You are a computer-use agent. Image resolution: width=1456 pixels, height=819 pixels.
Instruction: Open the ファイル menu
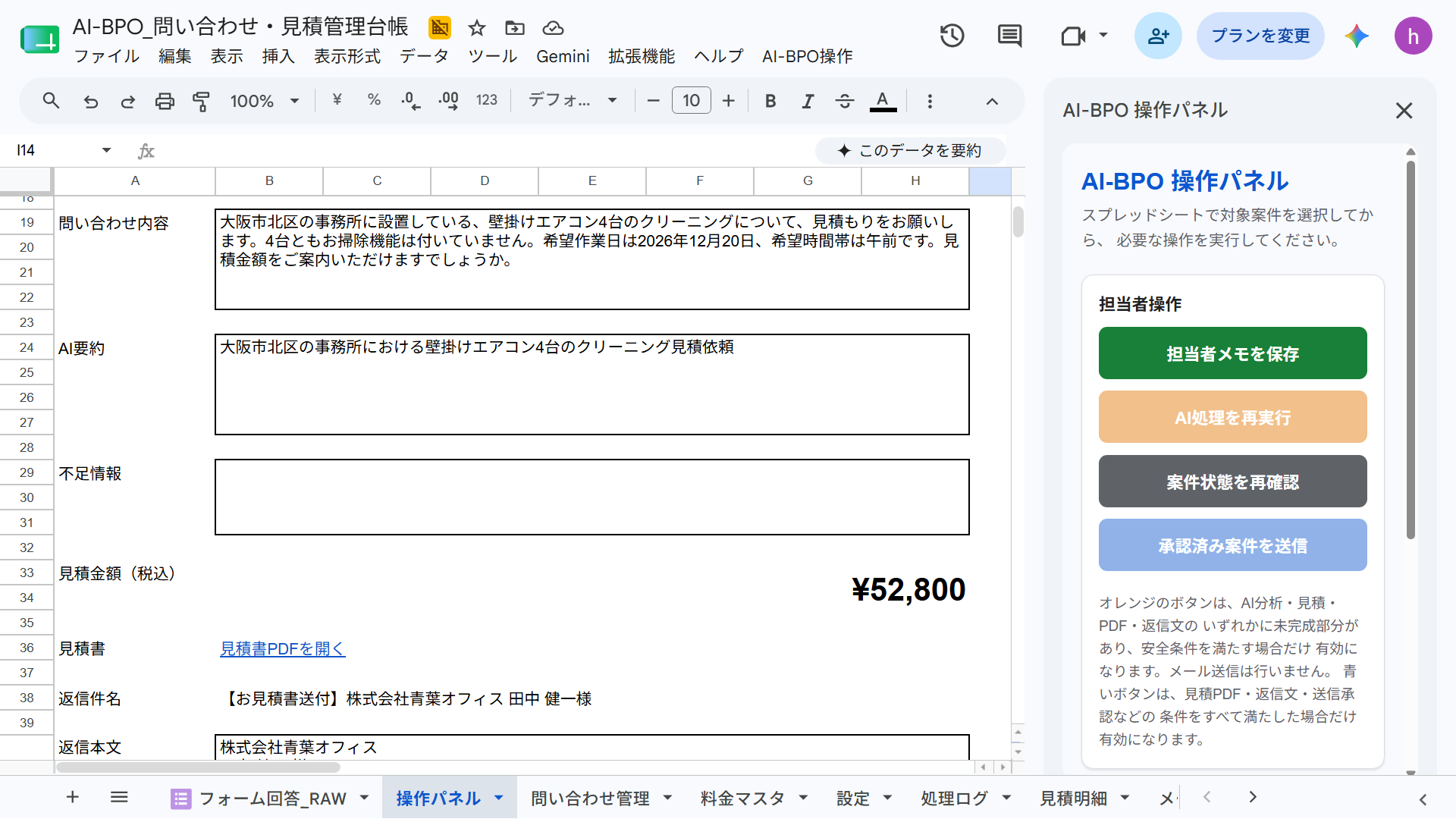point(106,56)
